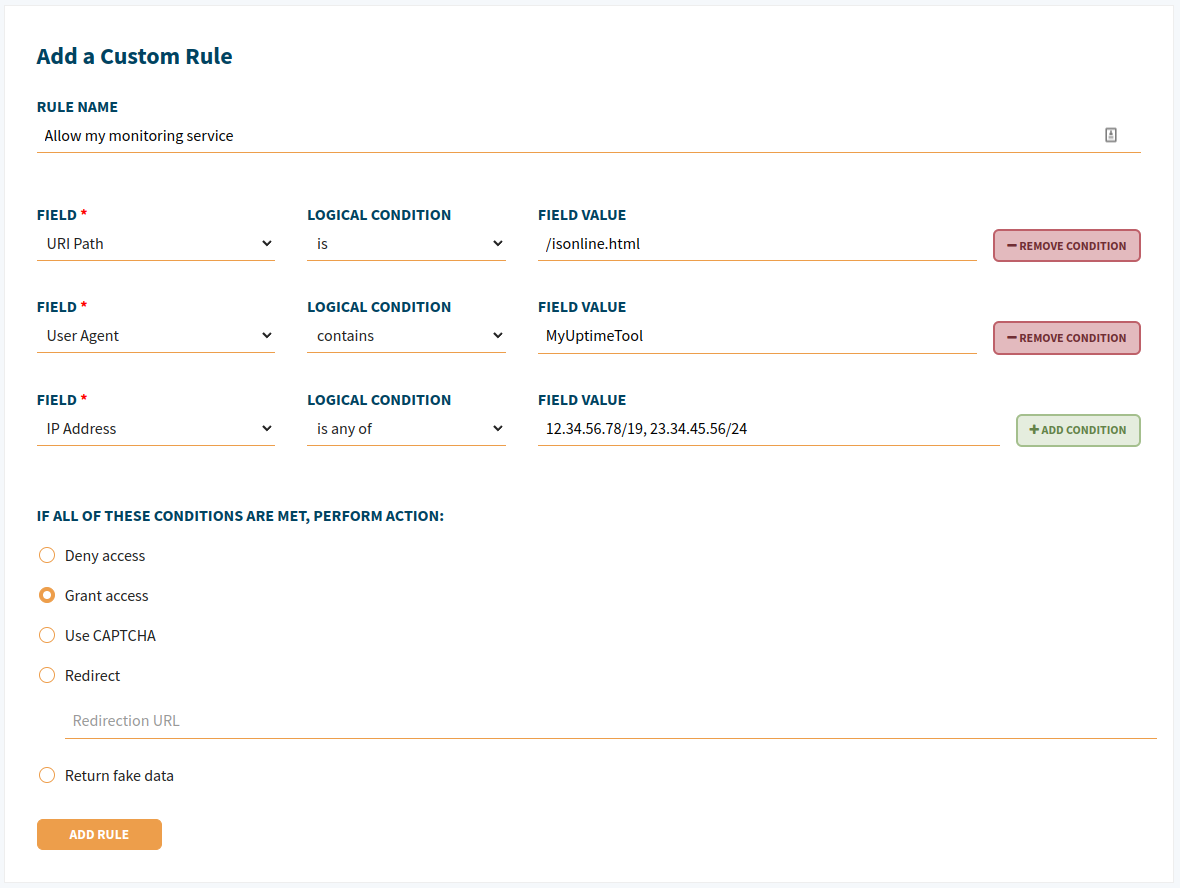Choose the Use CAPTCHA action

click(x=47, y=635)
